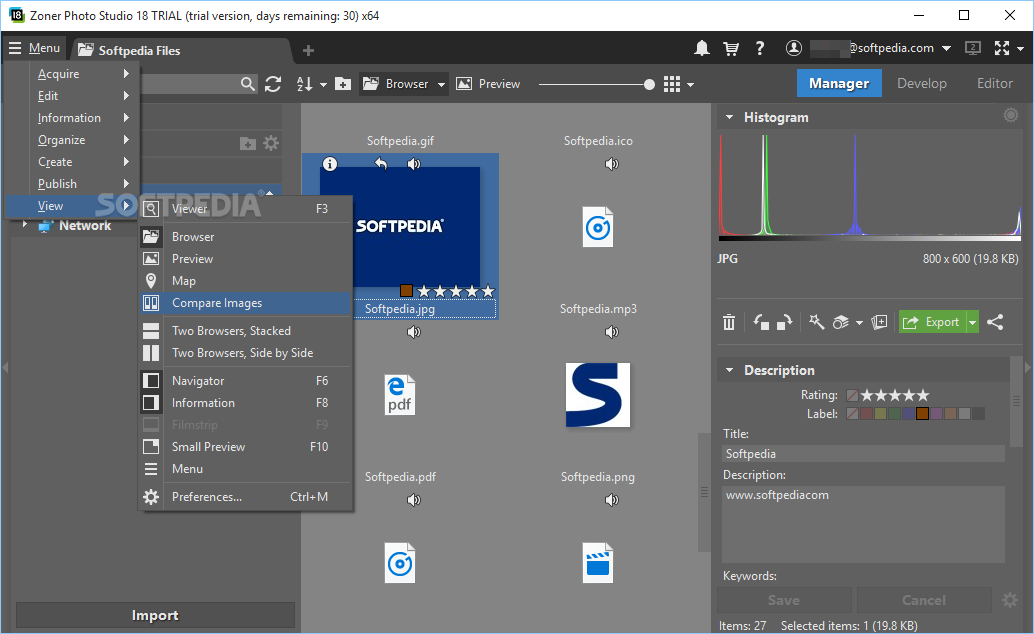Image resolution: width=1034 pixels, height=634 pixels.
Task: Clear the rating with crossed box
Action: click(x=852, y=395)
